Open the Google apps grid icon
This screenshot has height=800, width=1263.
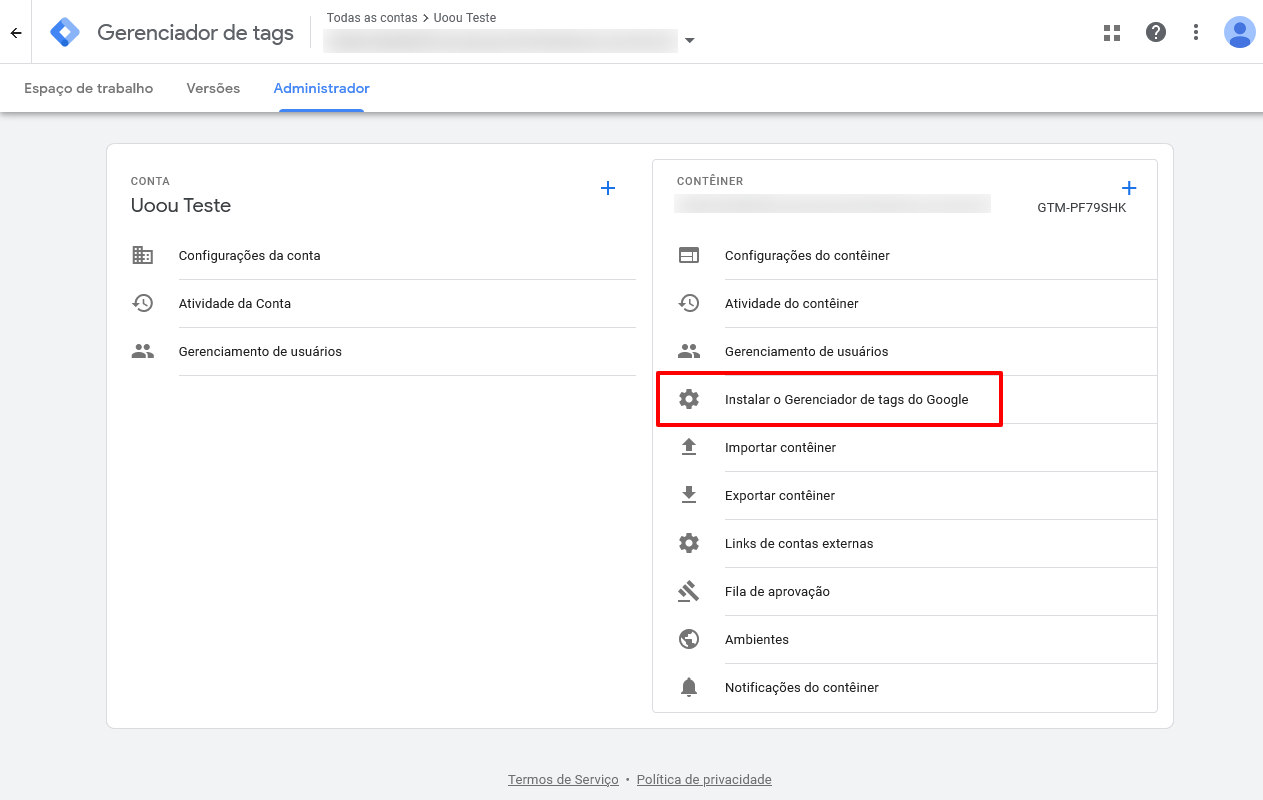tap(1112, 33)
